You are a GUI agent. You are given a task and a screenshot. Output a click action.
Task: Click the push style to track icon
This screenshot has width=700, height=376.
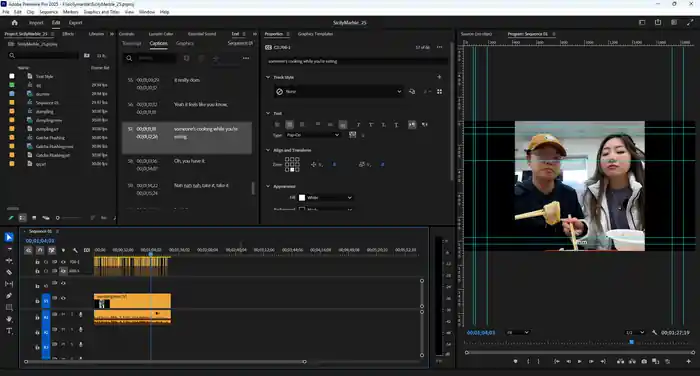click(x=412, y=92)
